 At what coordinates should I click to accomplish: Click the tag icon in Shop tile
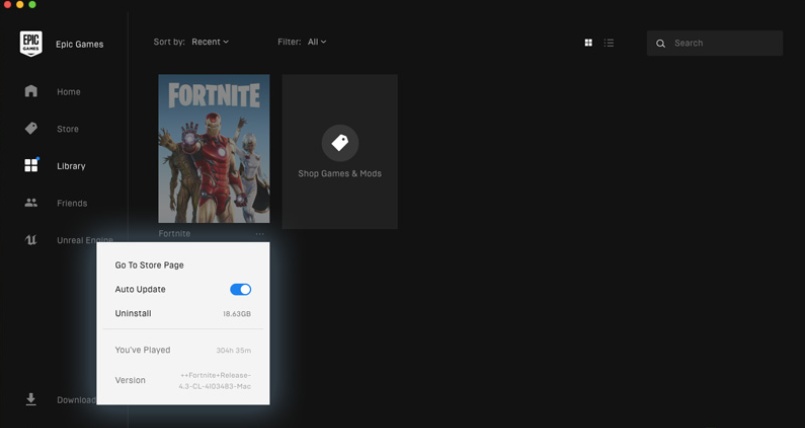click(340, 143)
